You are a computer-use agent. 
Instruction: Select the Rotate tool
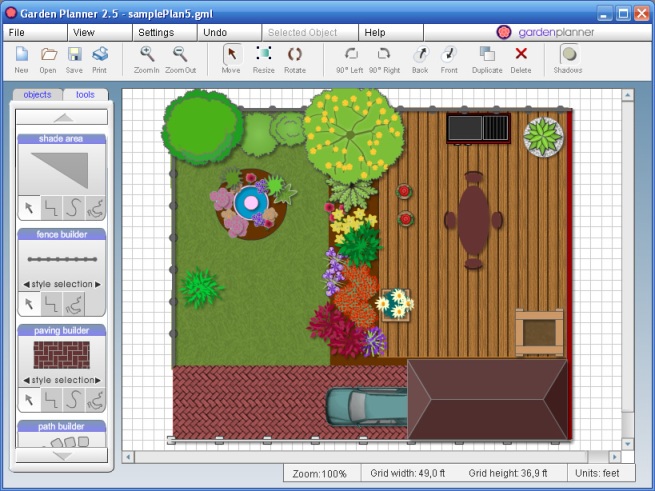tap(295, 58)
